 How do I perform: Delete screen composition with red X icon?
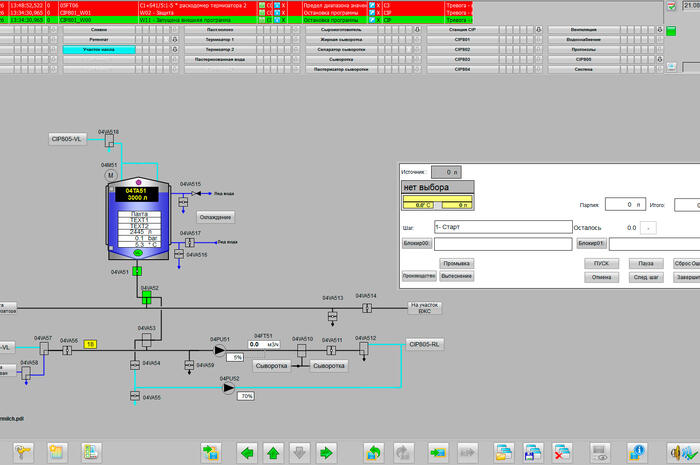[562, 453]
